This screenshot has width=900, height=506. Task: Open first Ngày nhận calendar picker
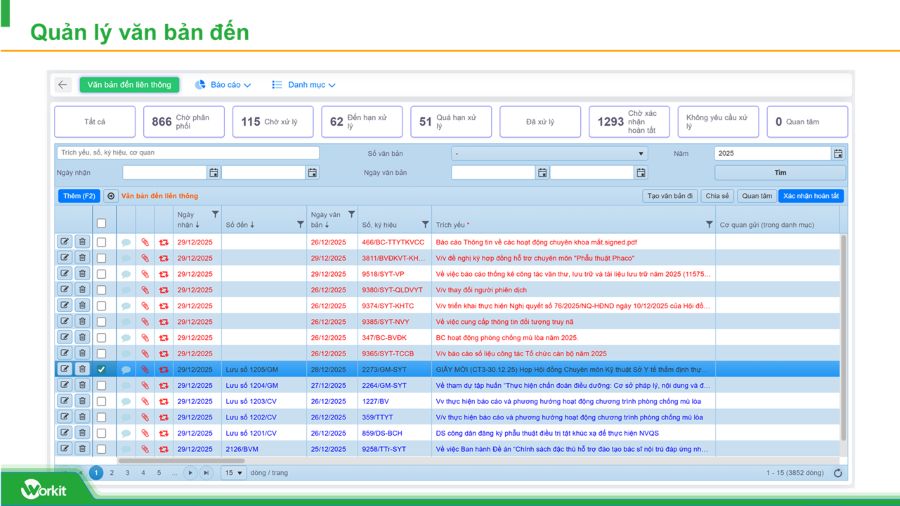coord(214,173)
